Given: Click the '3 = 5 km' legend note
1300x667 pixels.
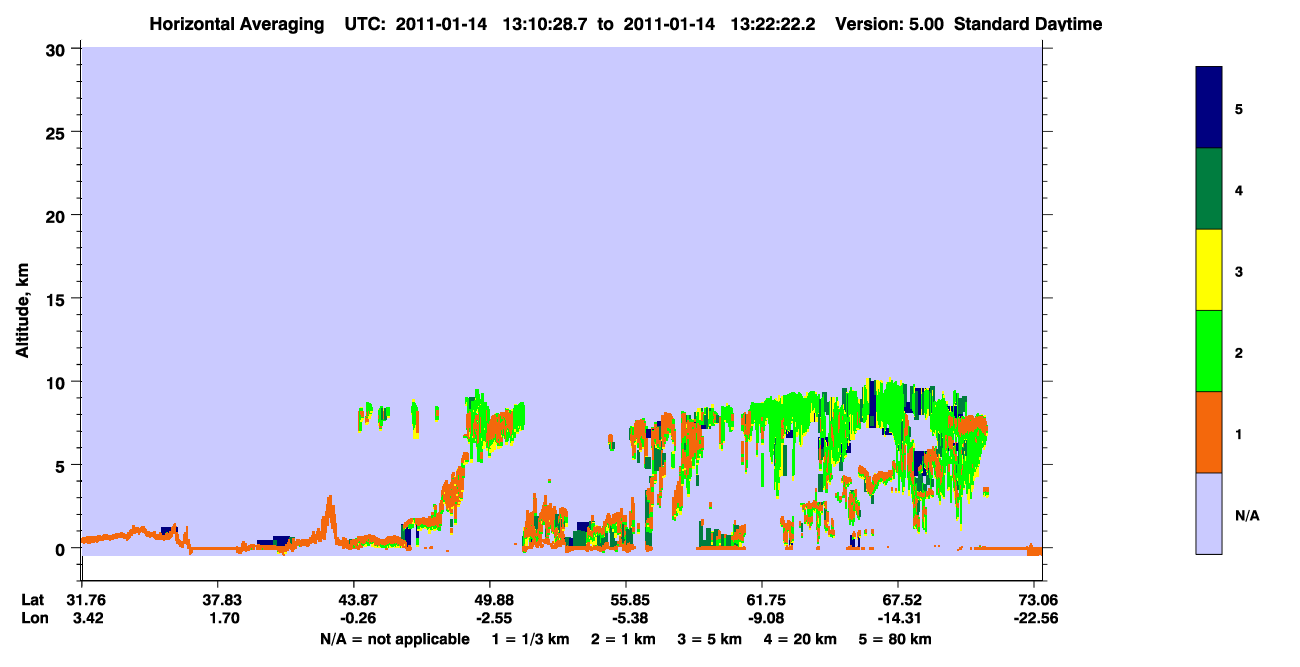Looking at the screenshot, I should (x=710, y=639).
